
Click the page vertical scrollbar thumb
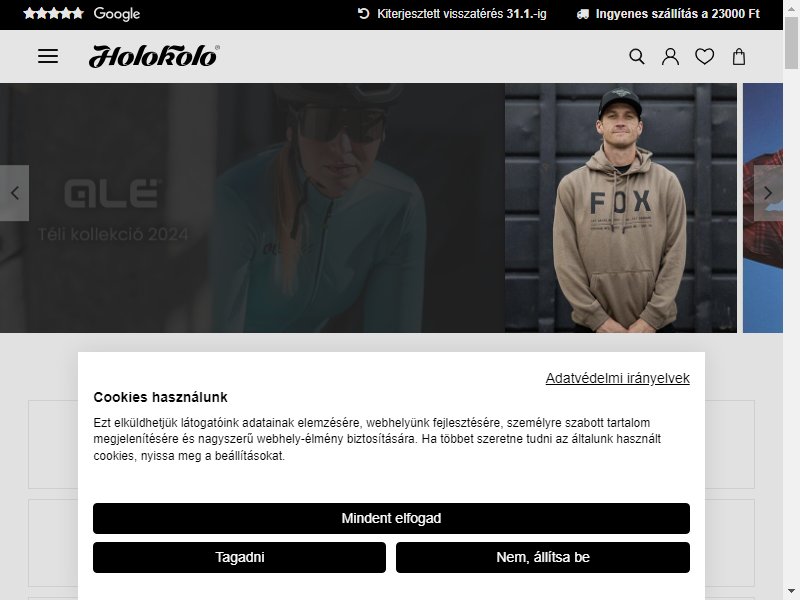point(791,43)
